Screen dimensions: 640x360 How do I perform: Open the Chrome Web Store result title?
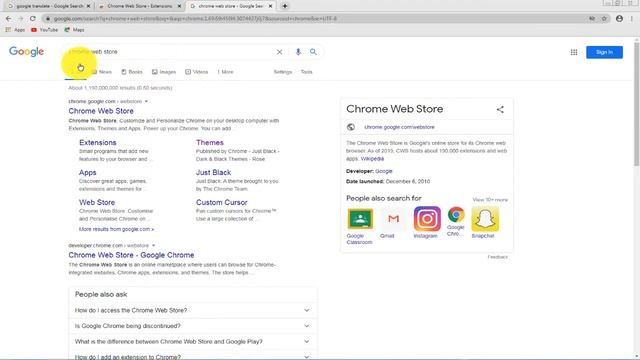click(x=101, y=111)
